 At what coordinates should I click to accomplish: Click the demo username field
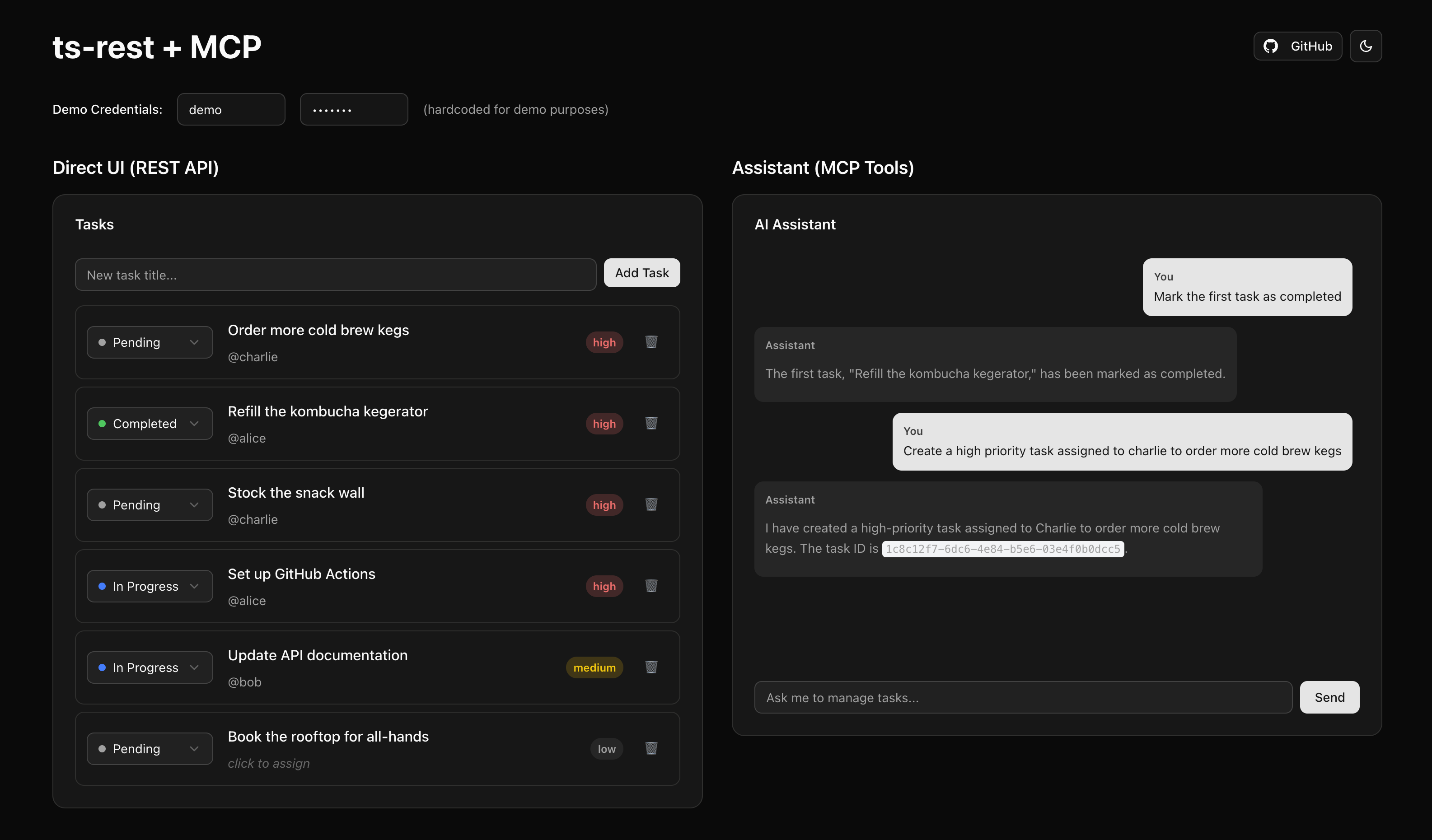coord(231,109)
